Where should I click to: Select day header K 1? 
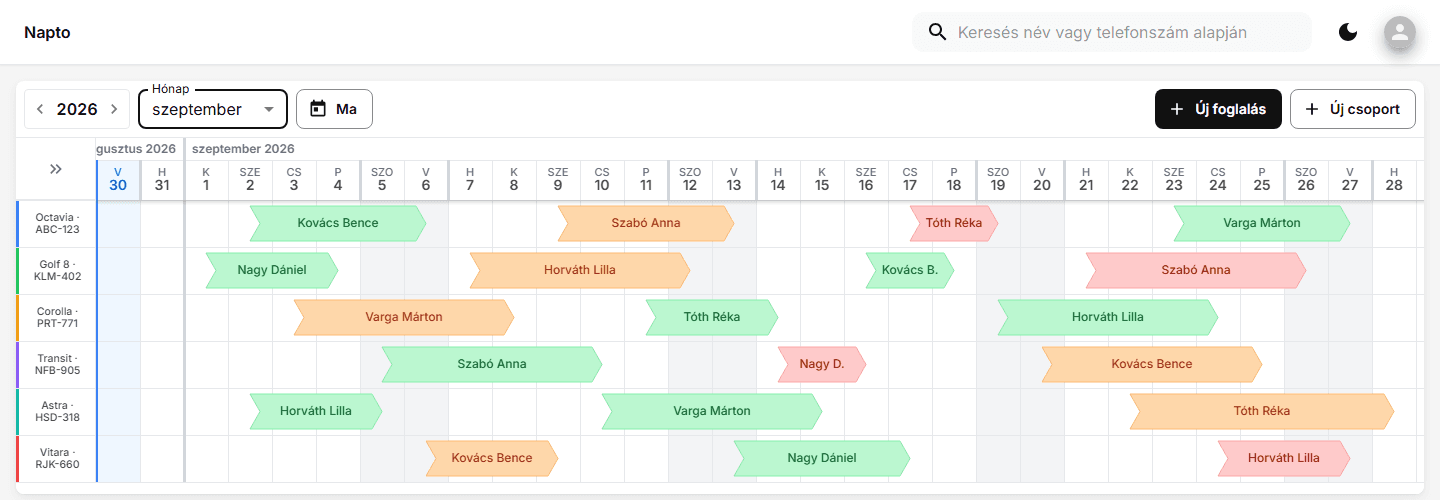(206, 179)
